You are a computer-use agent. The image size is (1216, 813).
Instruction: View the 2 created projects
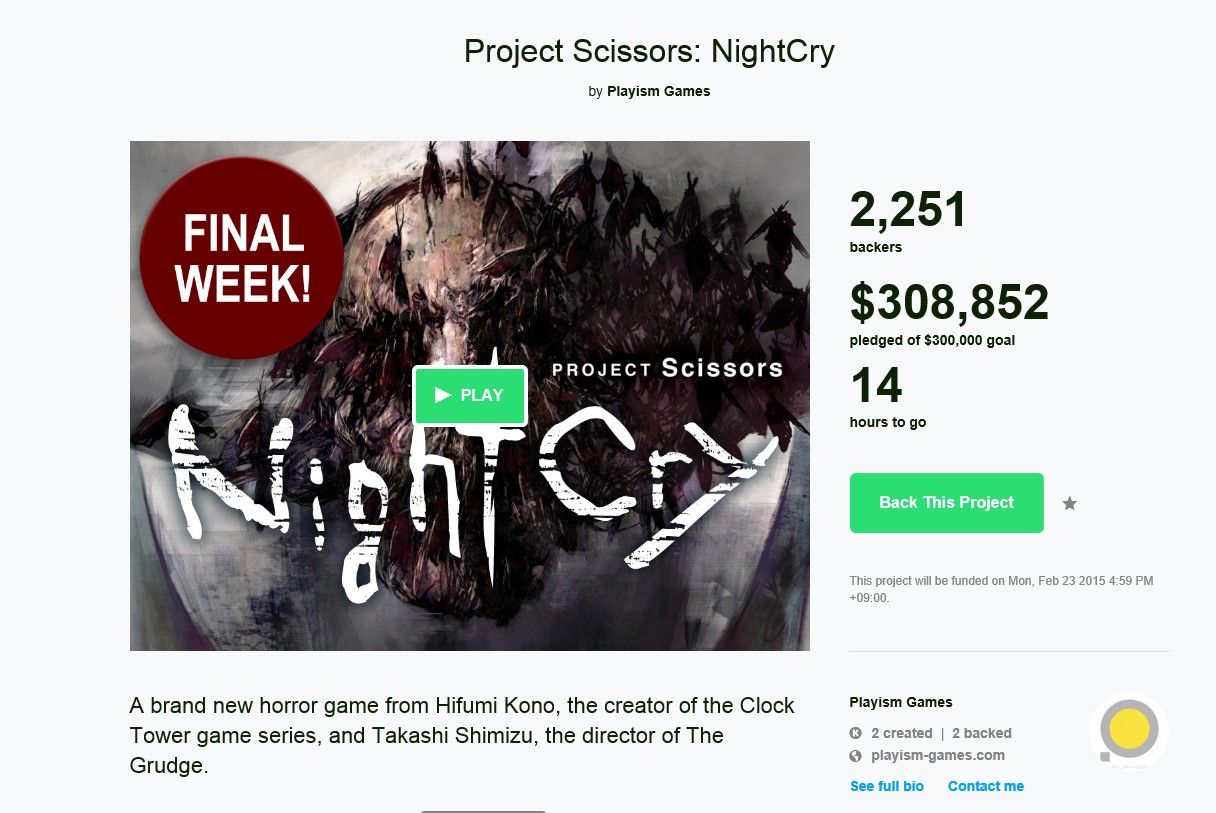click(x=901, y=733)
